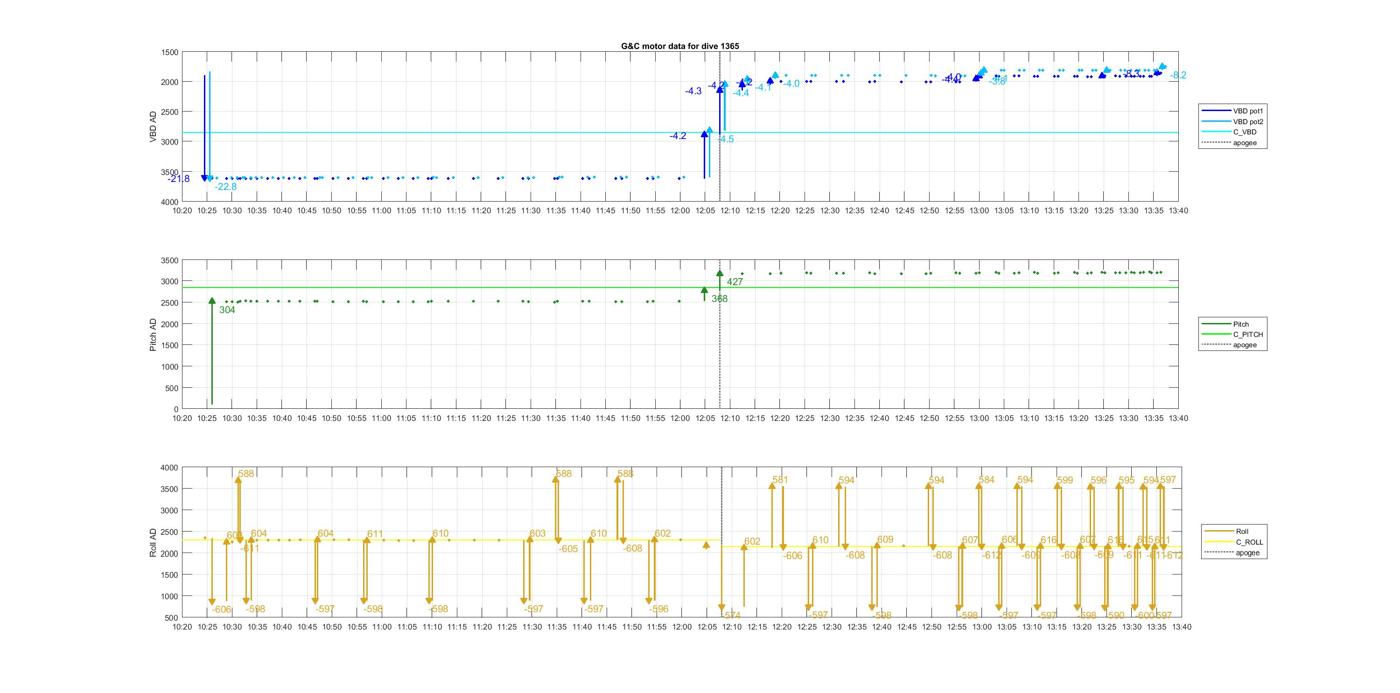Viewport: 1400px width, 693px height.
Task: Click the title 'G&C motor data for dive 1365'
Action: (x=680, y=46)
